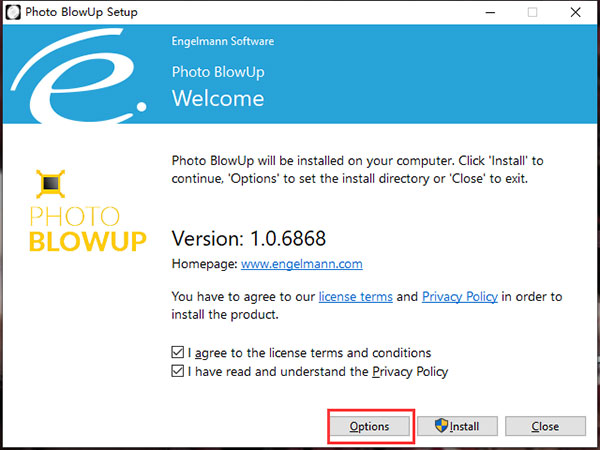
Task: Click the Photo BlowUp title bar icon
Action: coord(13,12)
